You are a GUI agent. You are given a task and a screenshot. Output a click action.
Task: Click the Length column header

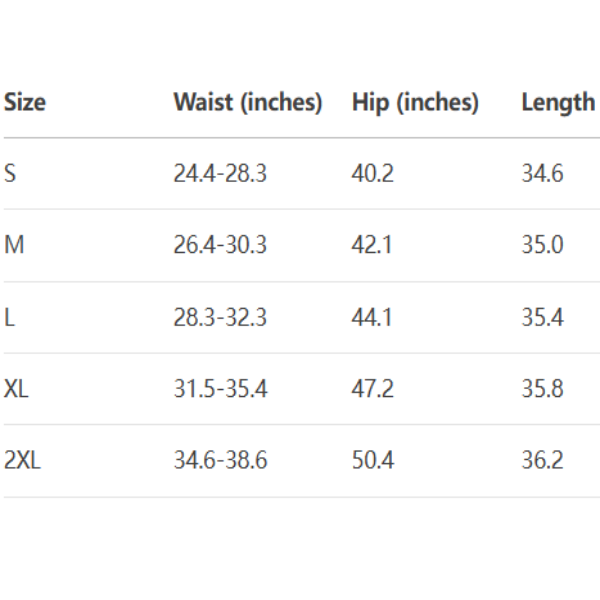[558, 102]
